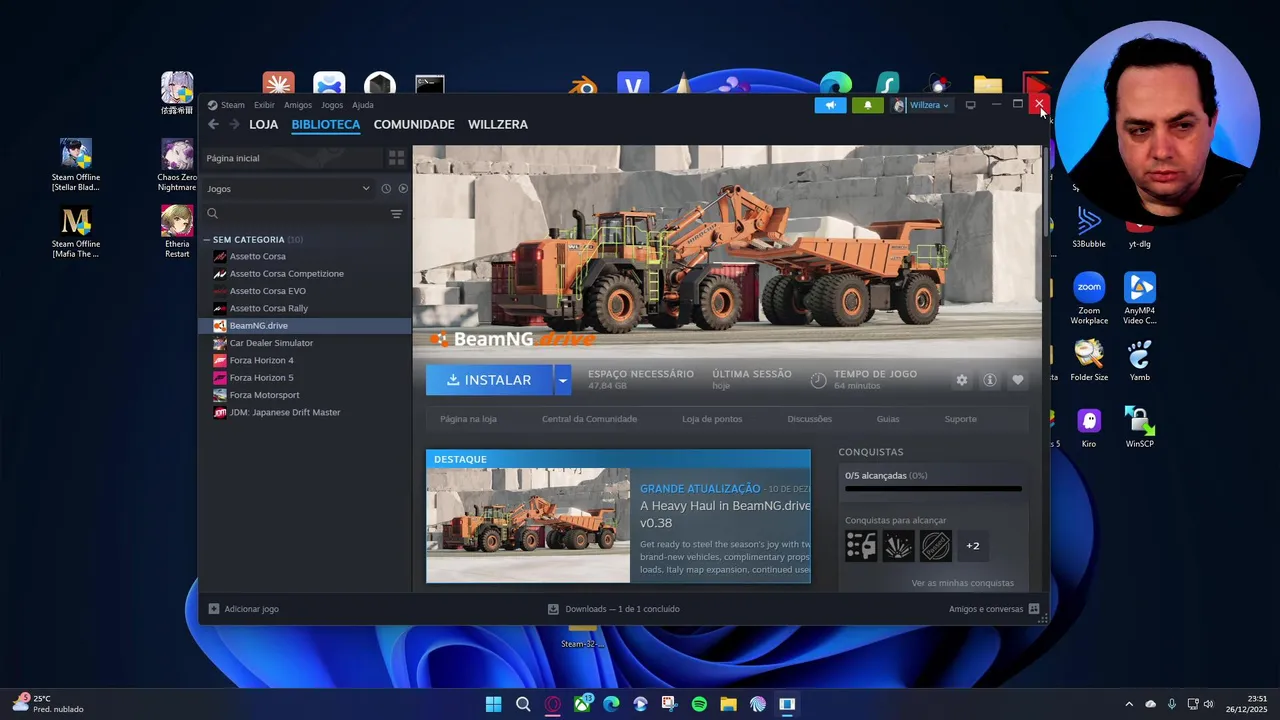Go forward with the navigation arrow
Screen dimensions: 1280x720
pyautogui.click(x=234, y=124)
